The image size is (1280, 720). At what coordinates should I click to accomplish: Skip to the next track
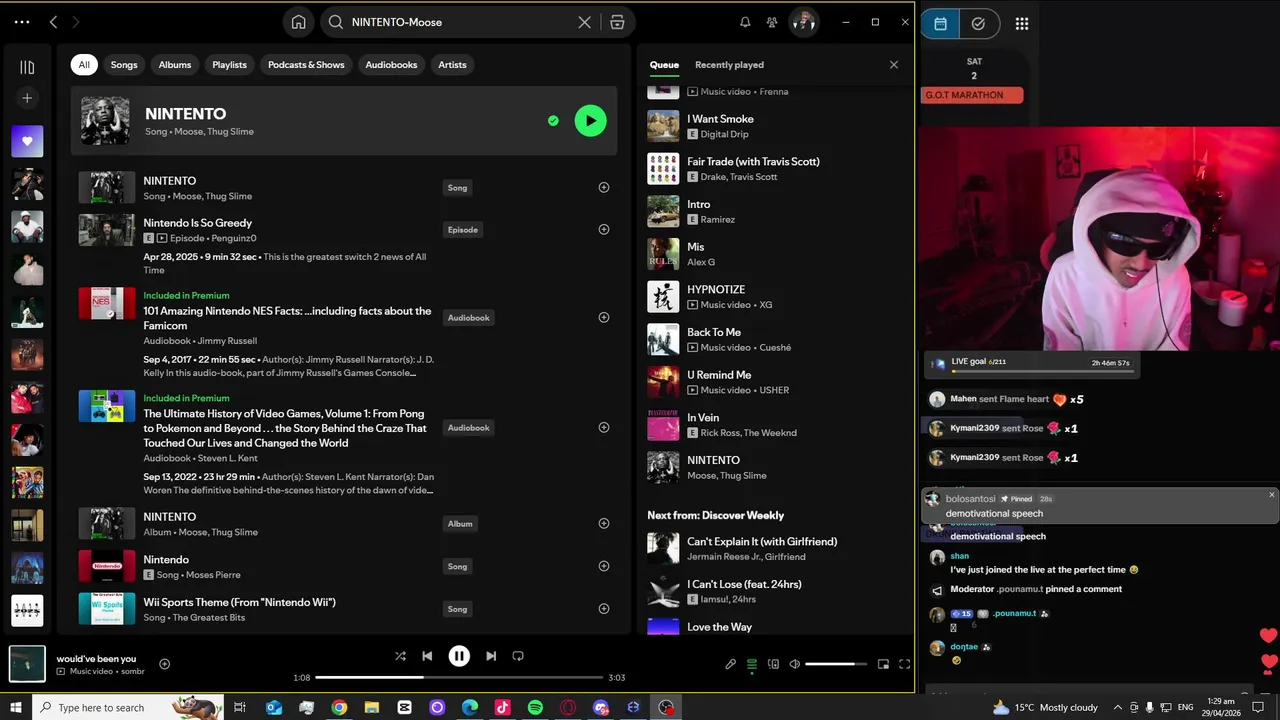tap(491, 656)
